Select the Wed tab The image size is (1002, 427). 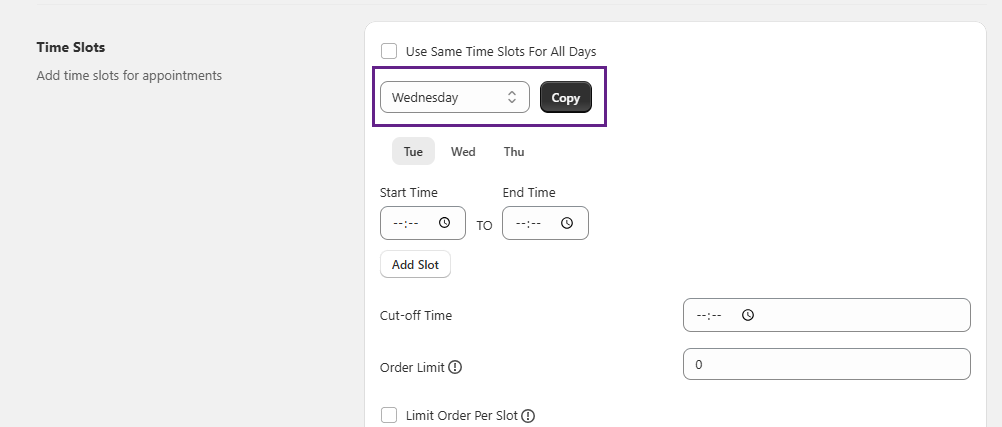click(x=463, y=152)
